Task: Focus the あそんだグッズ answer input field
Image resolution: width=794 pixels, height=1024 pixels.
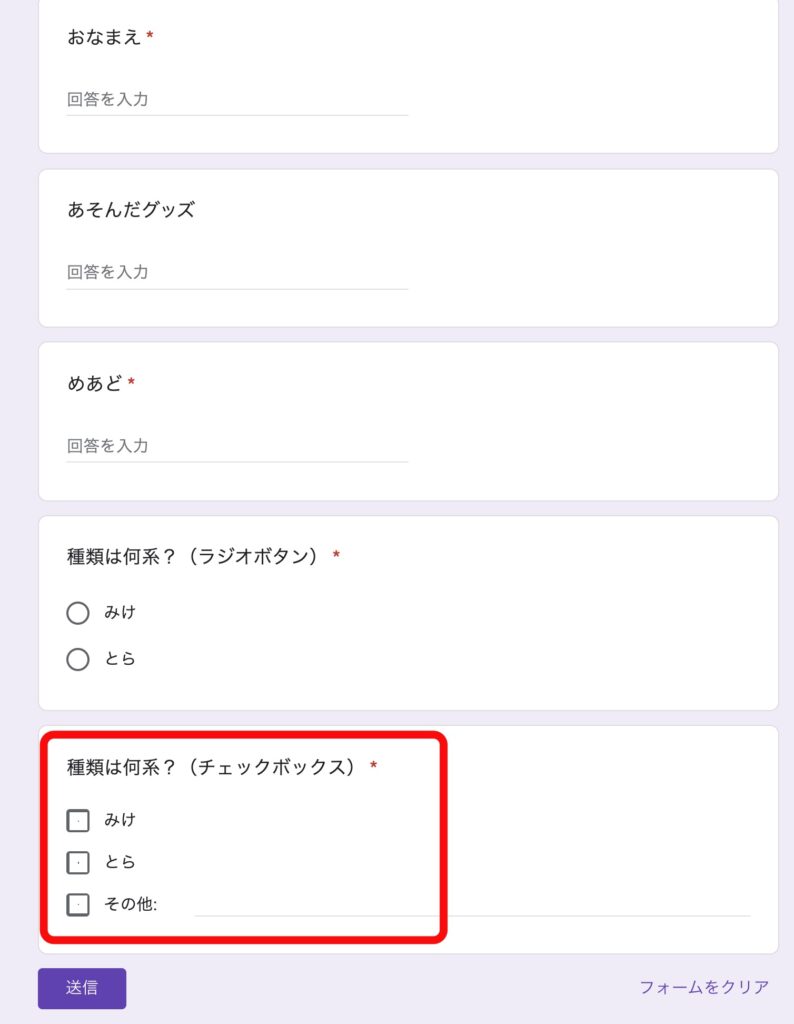Action: (x=237, y=273)
